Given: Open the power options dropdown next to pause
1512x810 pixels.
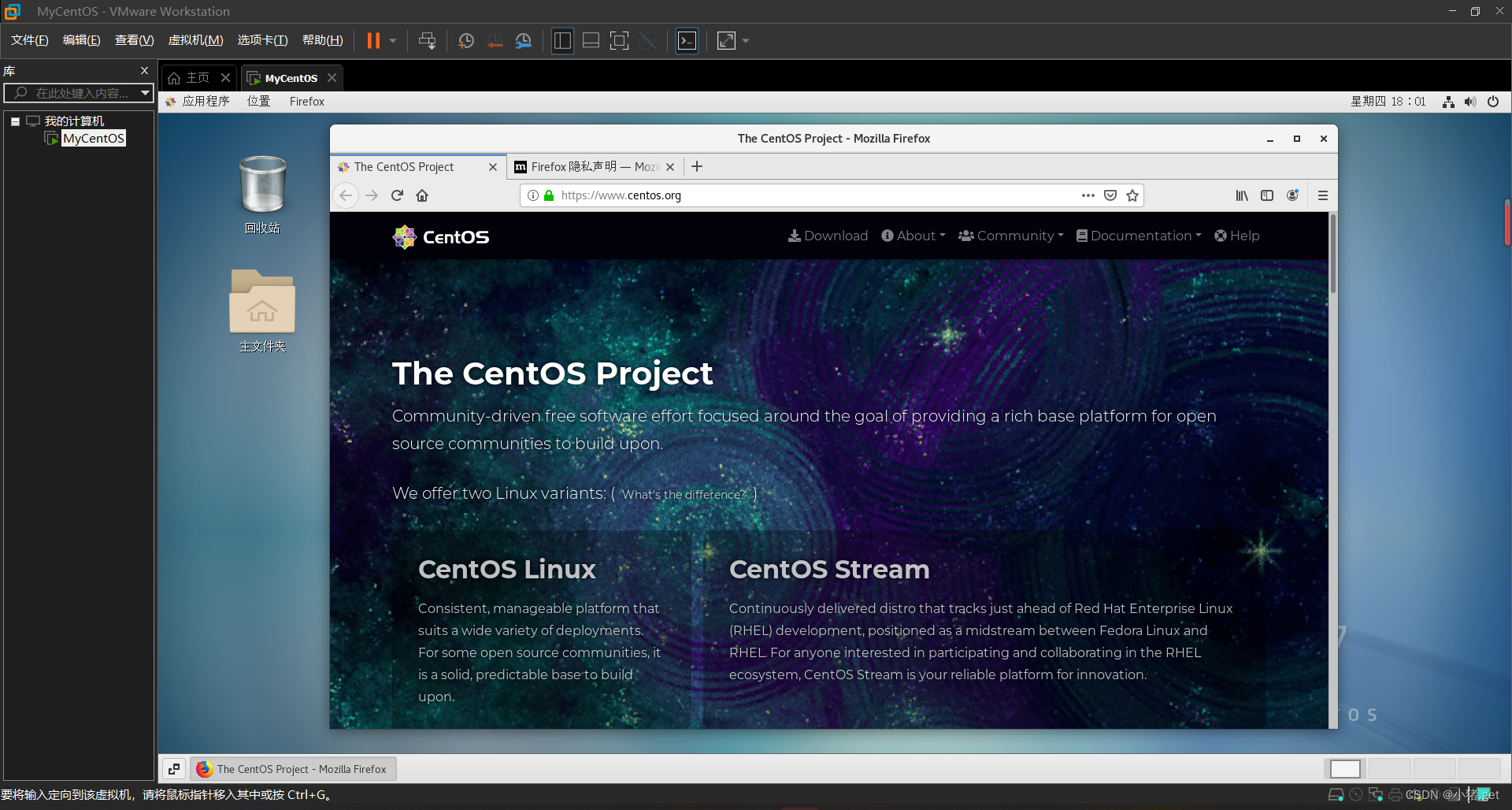Looking at the screenshot, I should pos(392,41).
